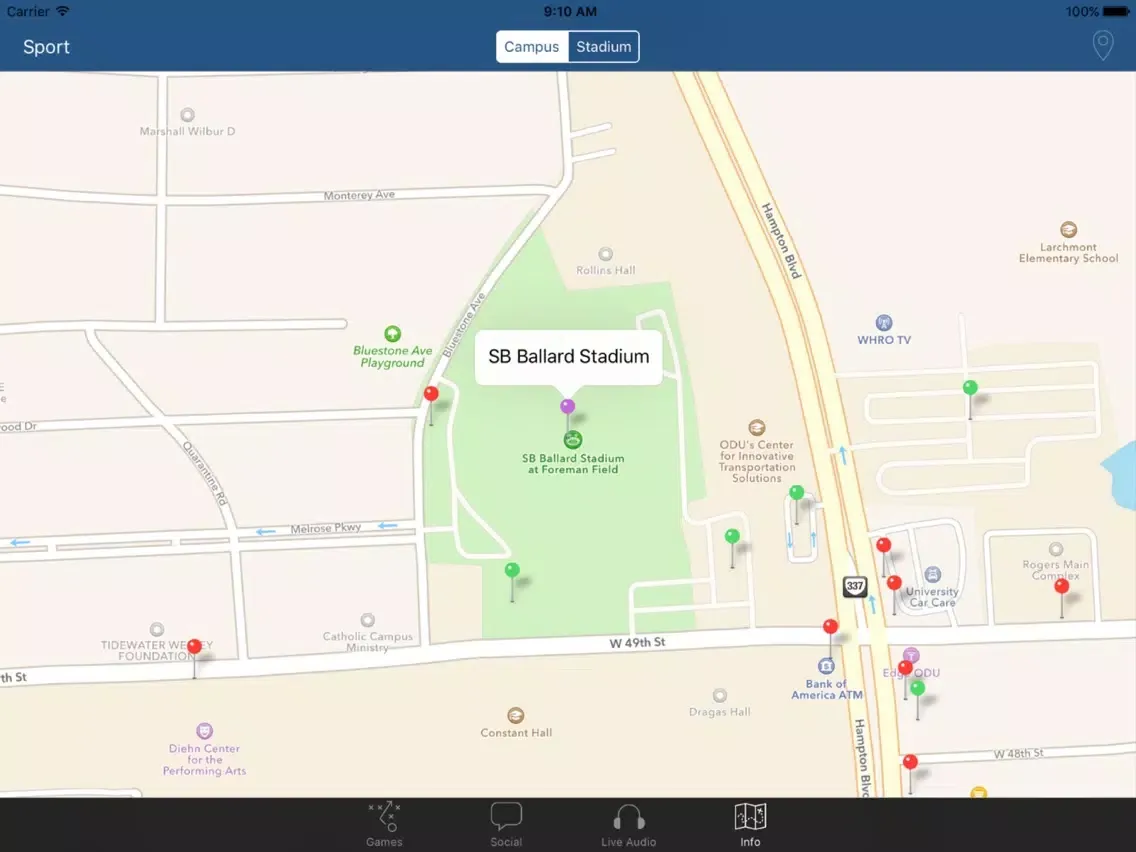This screenshot has height=852, width=1136.
Task: Open the Info tab
Action: [x=750, y=824]
